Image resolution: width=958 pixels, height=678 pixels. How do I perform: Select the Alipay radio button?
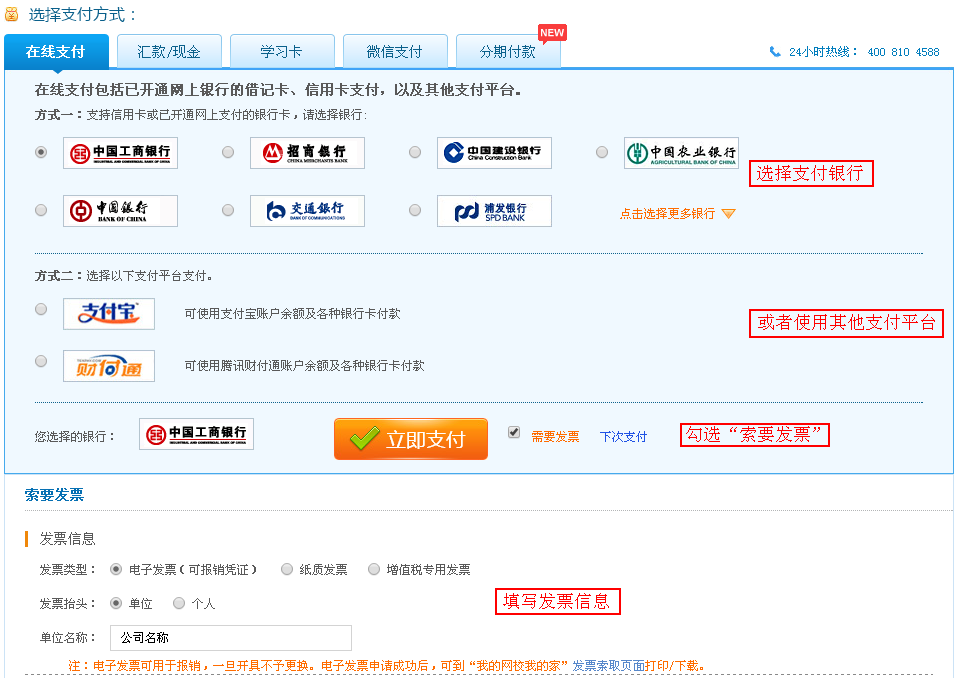tap(41, 310)
